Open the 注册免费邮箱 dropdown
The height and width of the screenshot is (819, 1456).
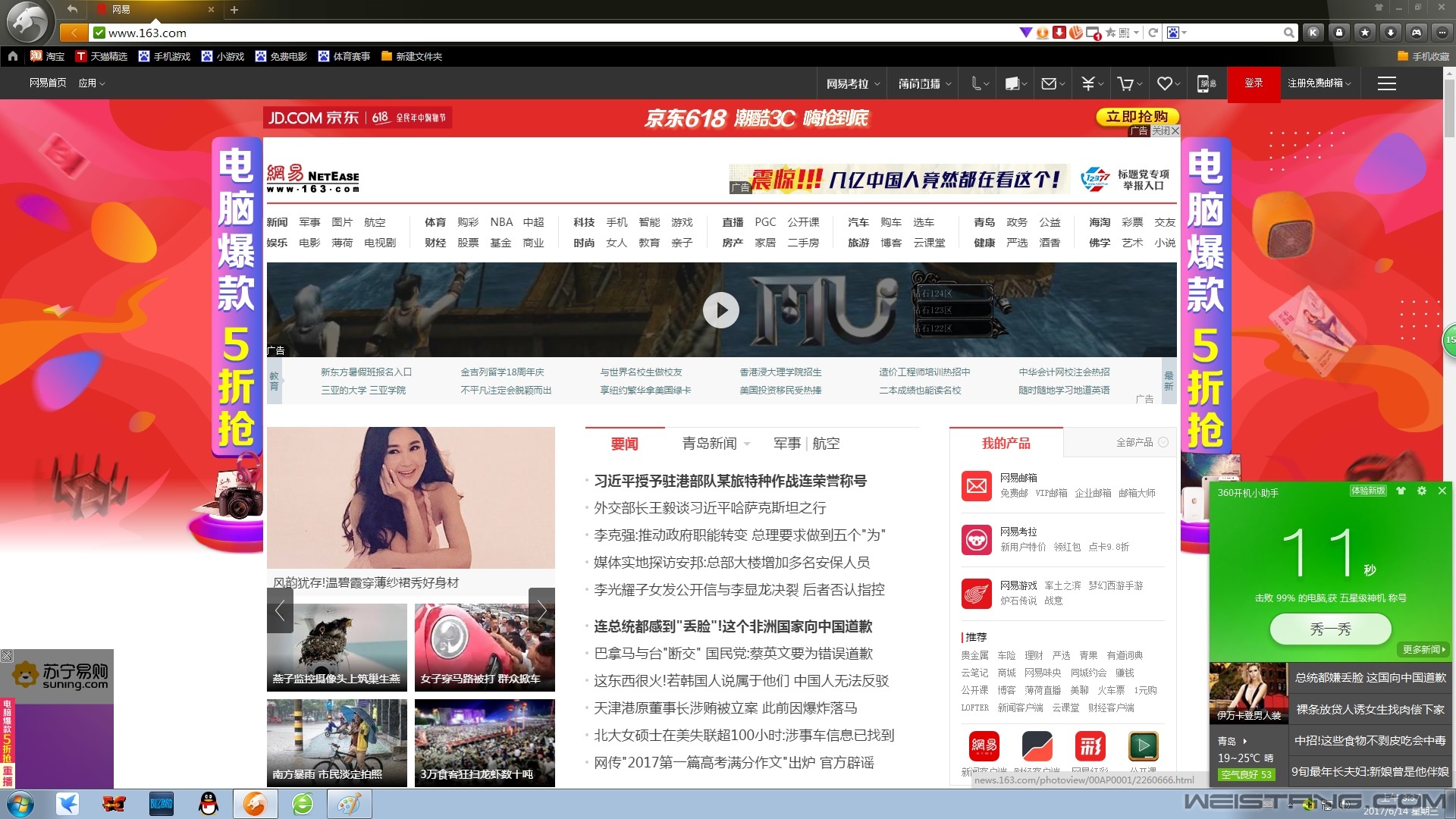[1319, 83]
